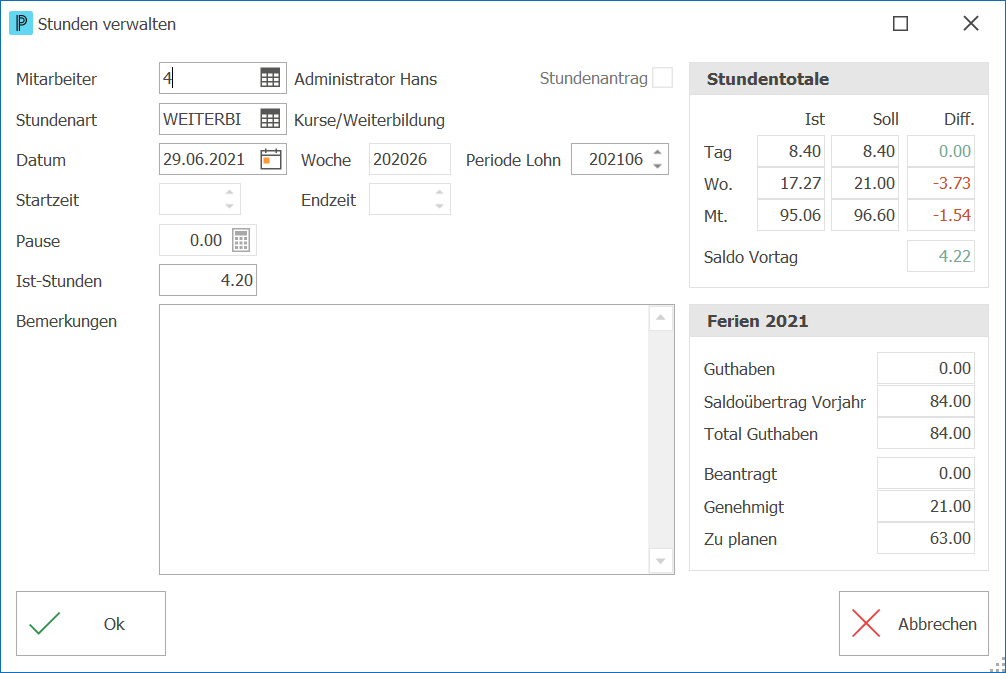Toggle the Stundenantrag checkbox

[662, 78]
